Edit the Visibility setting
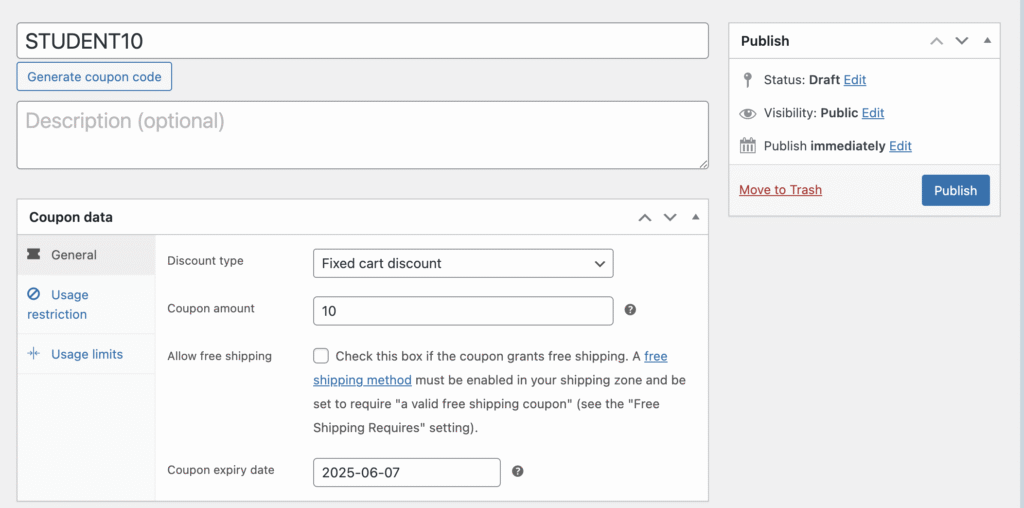The width and height of the screenshot is (1024, 508). (x=873, y=113)
